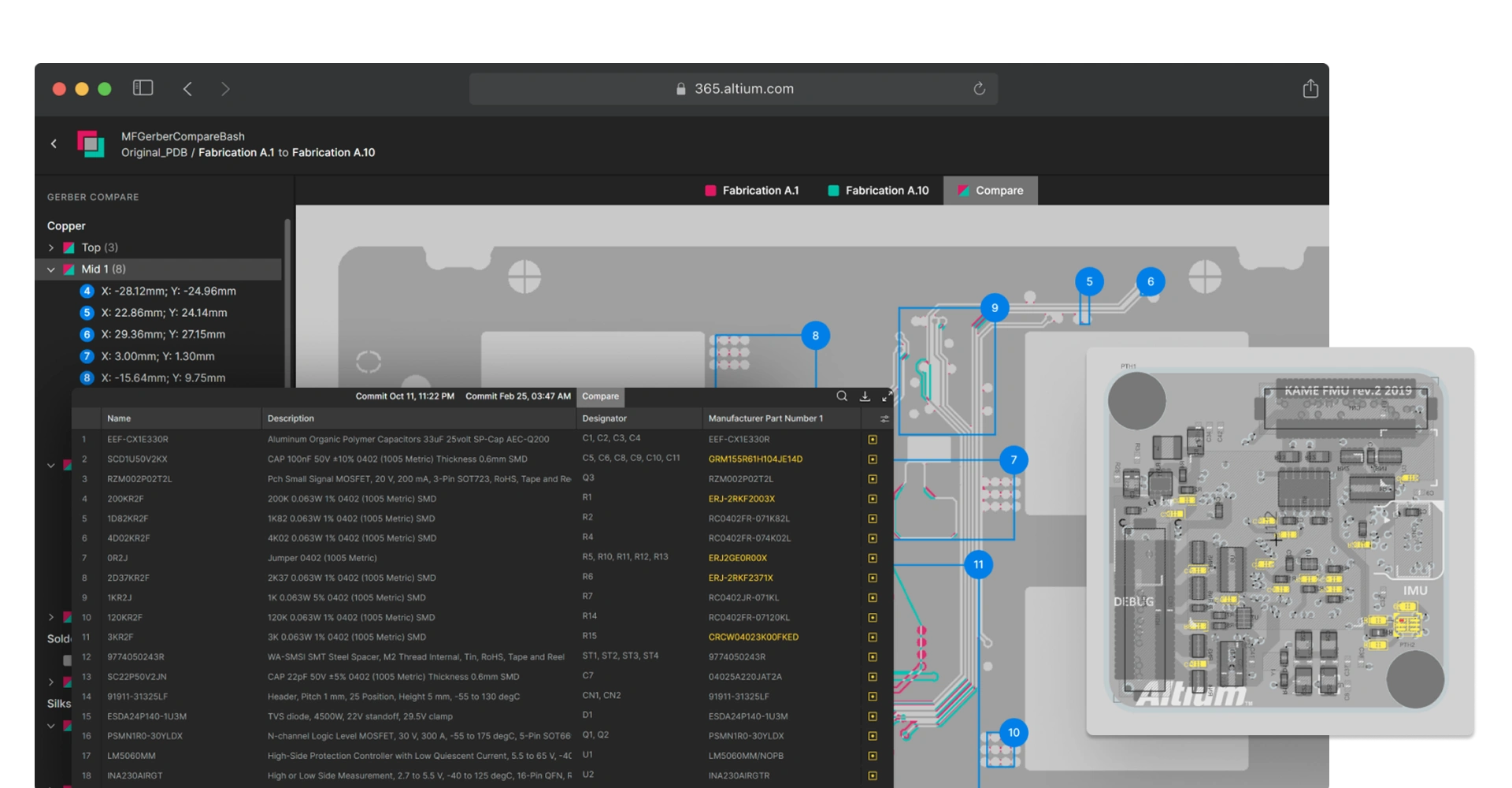
Task: Click the yellow icon in 9774050243R row
Action: click(x=873, y=657)
